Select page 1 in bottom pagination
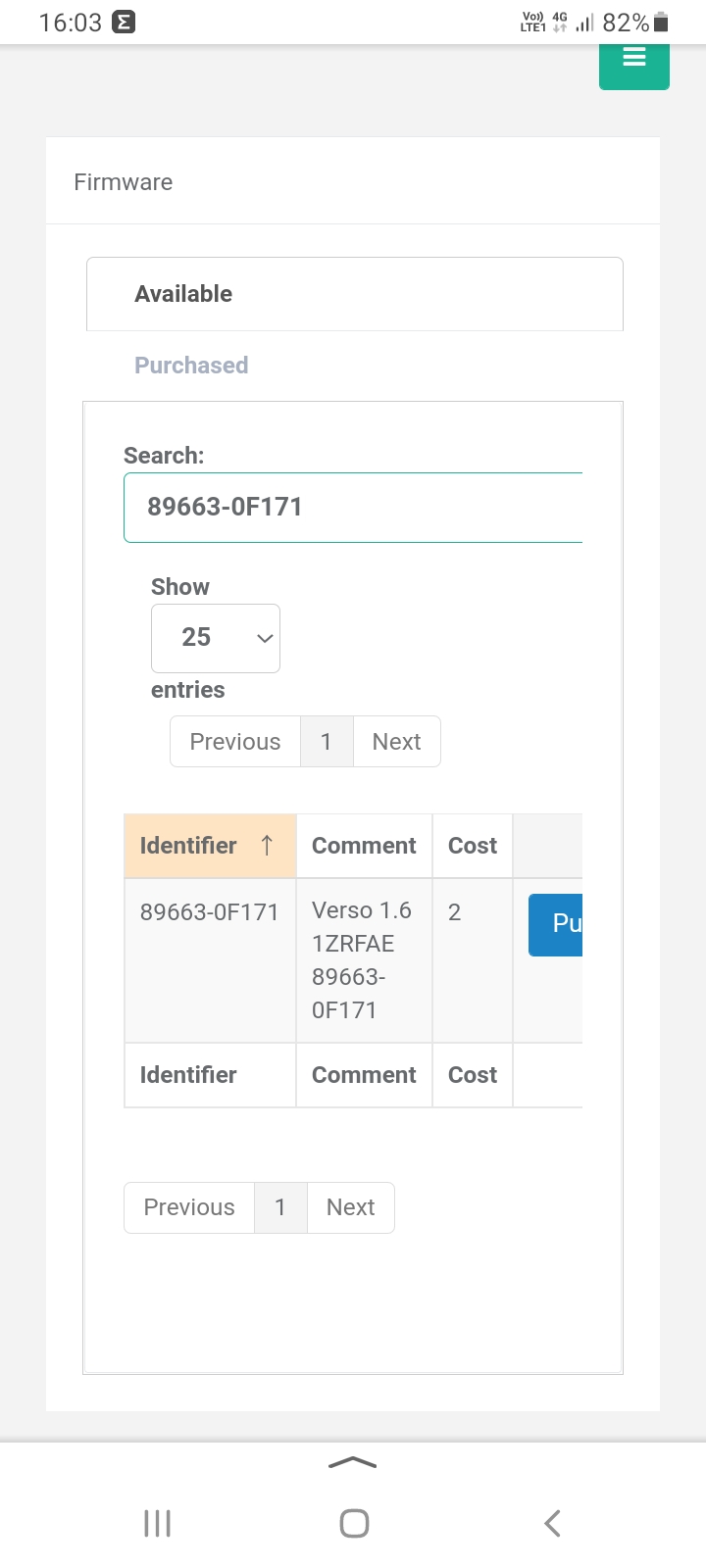This screenshot has width=706, height=1568. coord(280,1207)
